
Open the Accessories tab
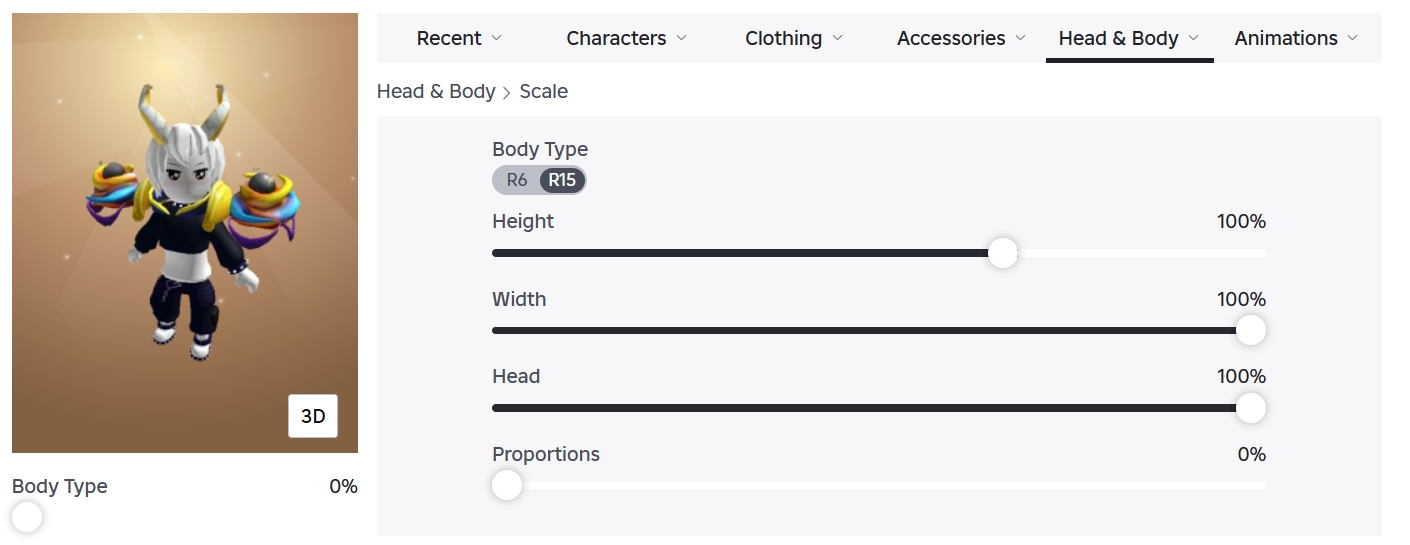tap(961, 38)
